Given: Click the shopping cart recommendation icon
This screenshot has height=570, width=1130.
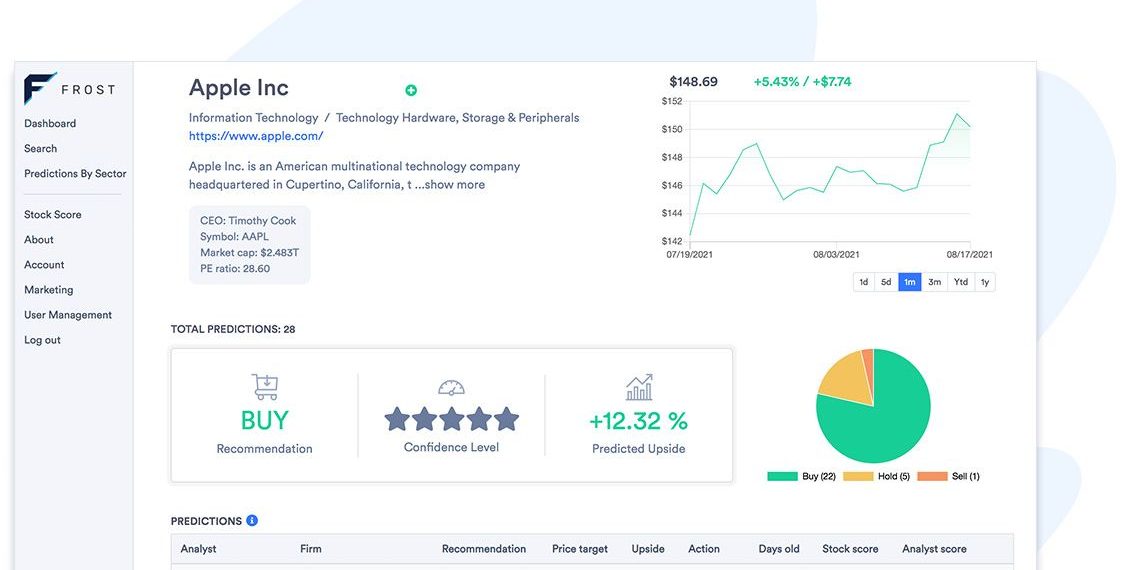Looking at the screenshot, I should point(264,387).
